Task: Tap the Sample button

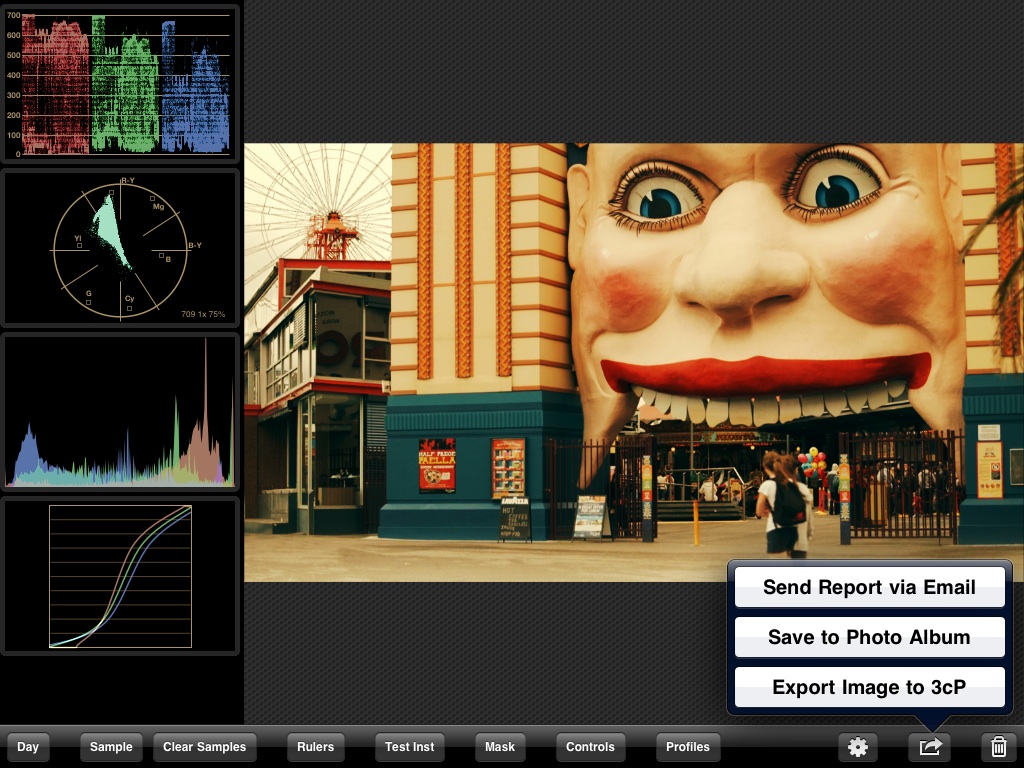Action: [x=111, y=746]
